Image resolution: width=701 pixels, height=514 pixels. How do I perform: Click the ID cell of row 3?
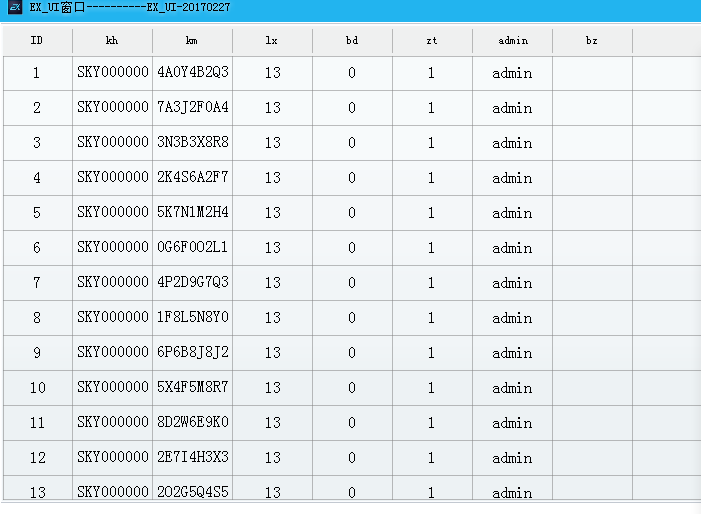click(37, 143)
